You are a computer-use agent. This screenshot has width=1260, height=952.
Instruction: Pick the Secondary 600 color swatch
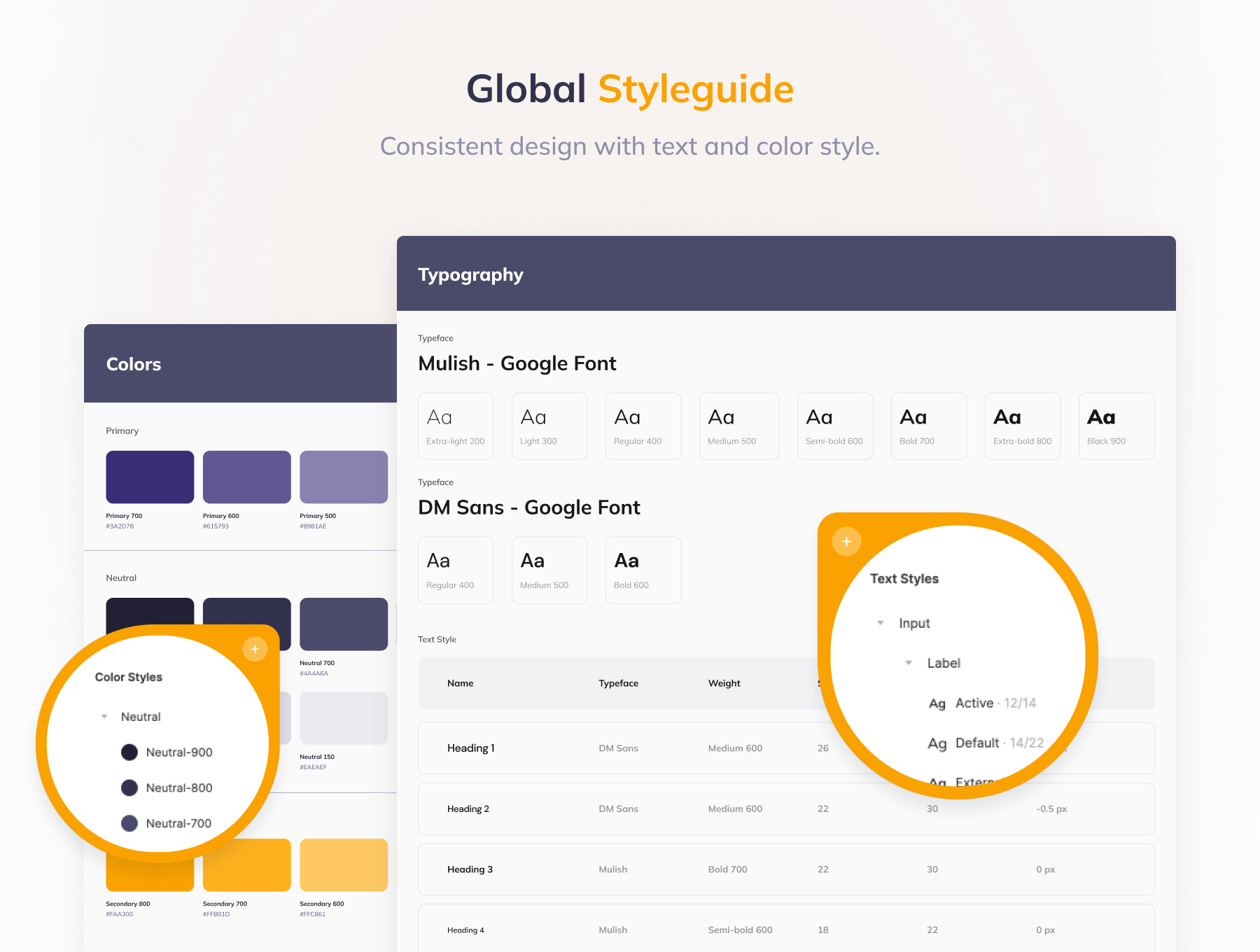[344, 865]
